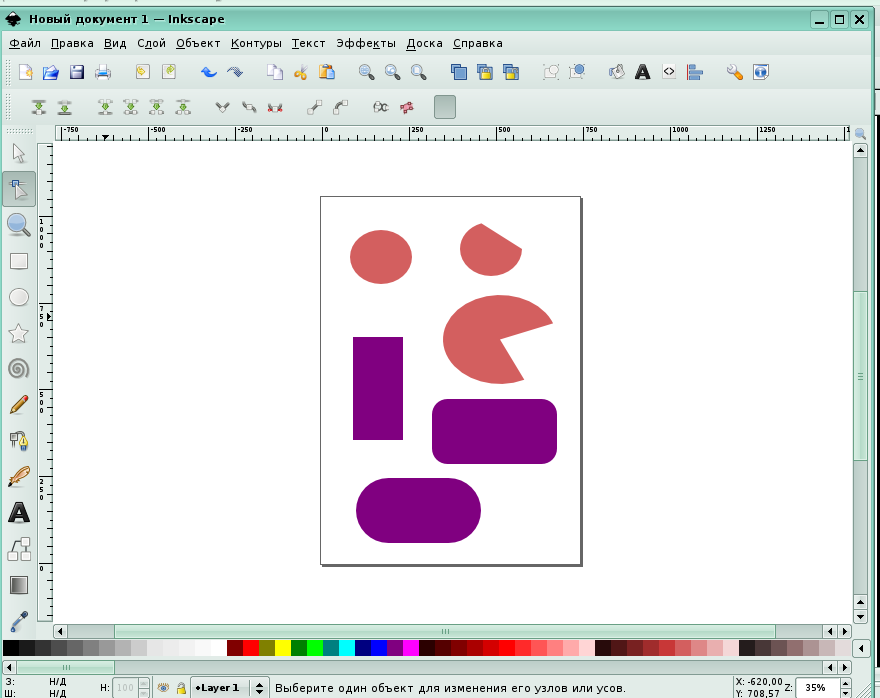Click the large purple rounded rectangle at the bottom

point(418,510)
